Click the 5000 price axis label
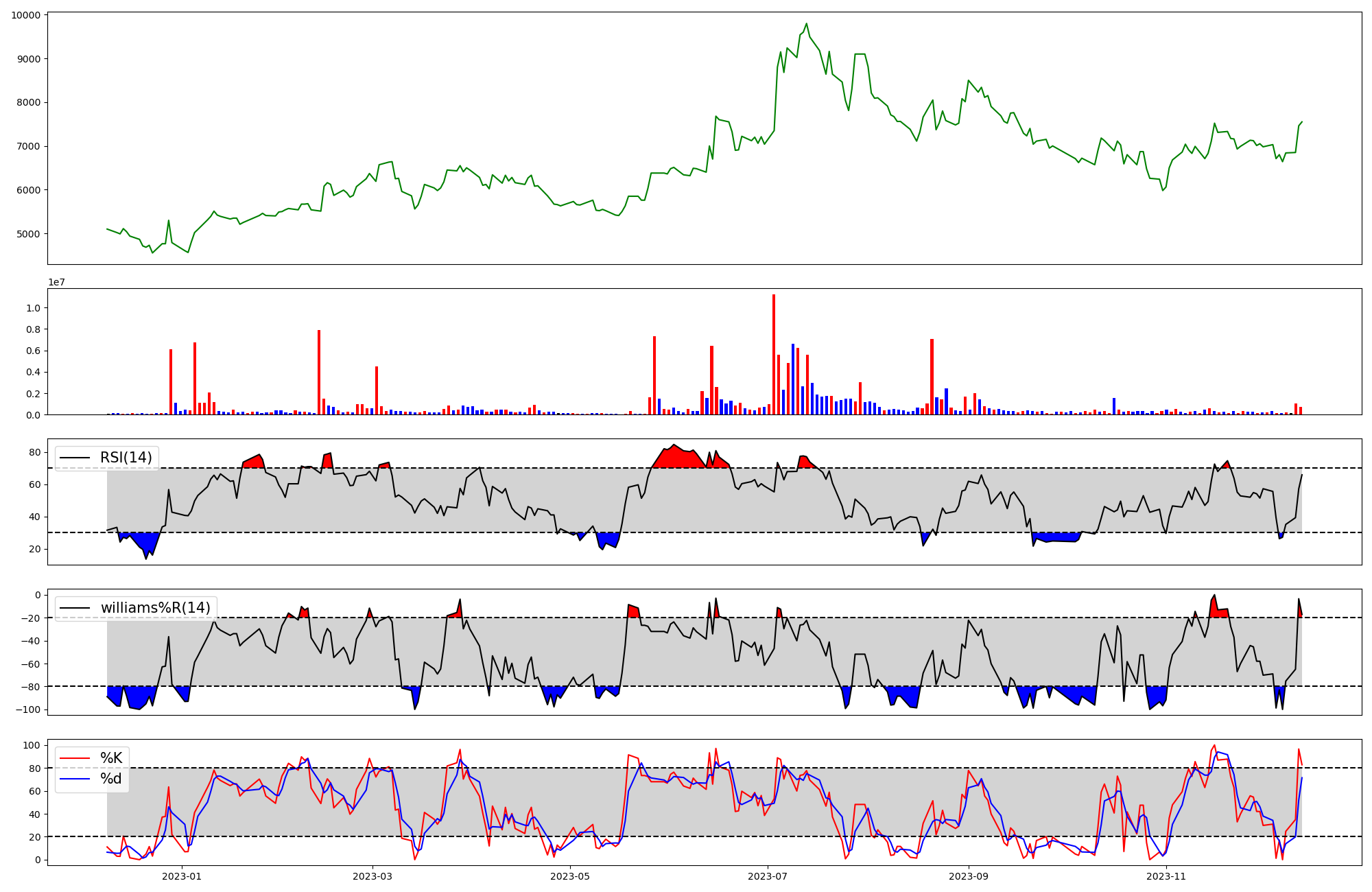This screenshot has width=1372, height=892. pos(28,234)
